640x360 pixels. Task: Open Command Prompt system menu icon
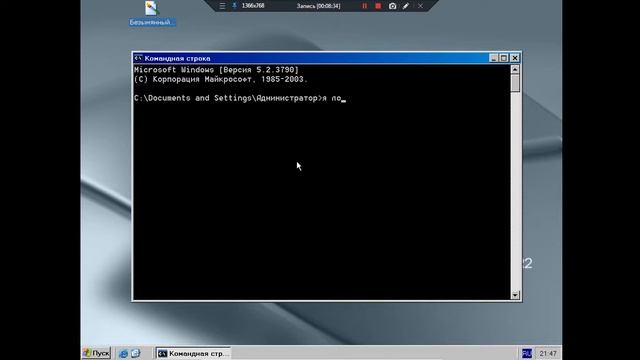coord(138,58)
